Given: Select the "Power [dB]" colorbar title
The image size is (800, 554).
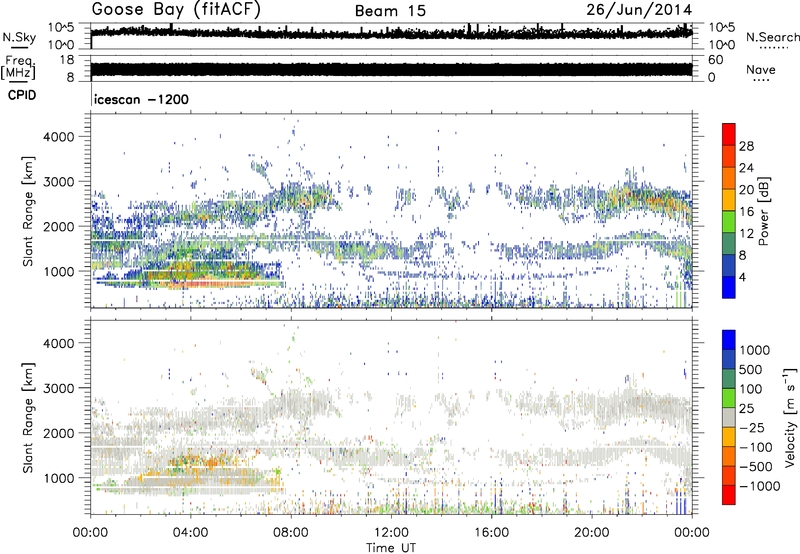Looking at the screenshot, I should [x=763, y=211].
